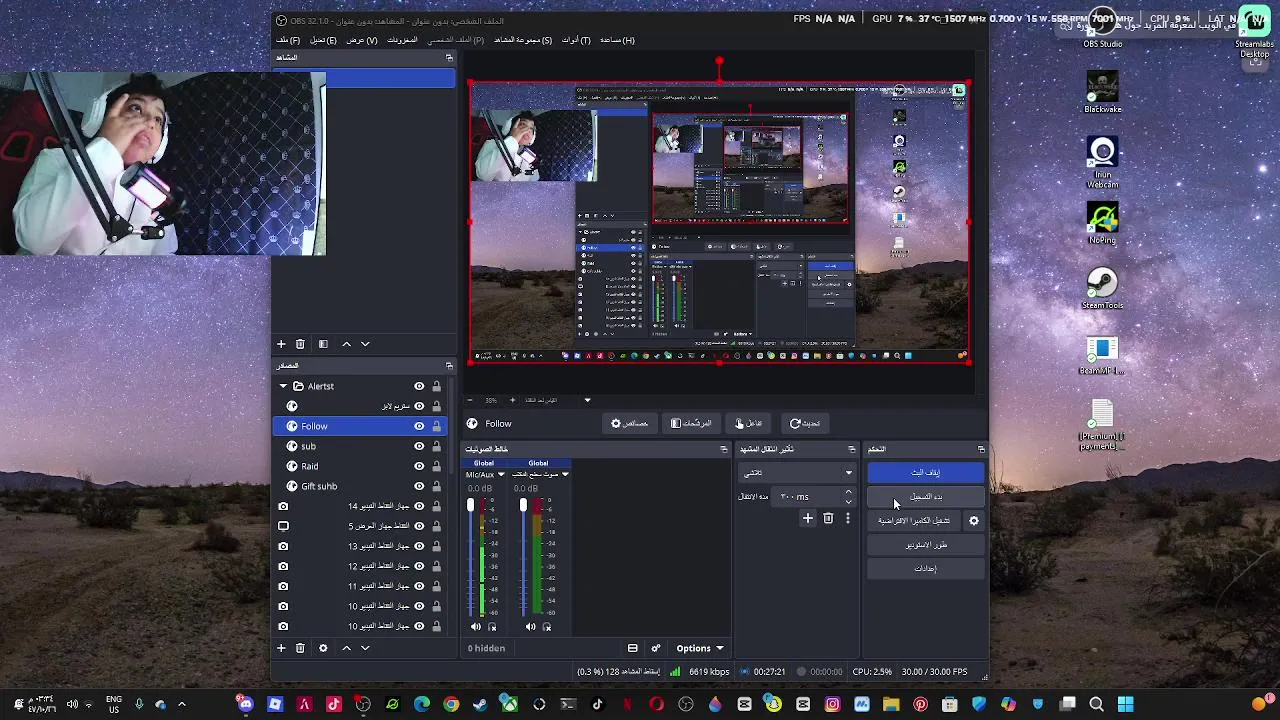Zoom out preview with minus icon

coord(470,400)
